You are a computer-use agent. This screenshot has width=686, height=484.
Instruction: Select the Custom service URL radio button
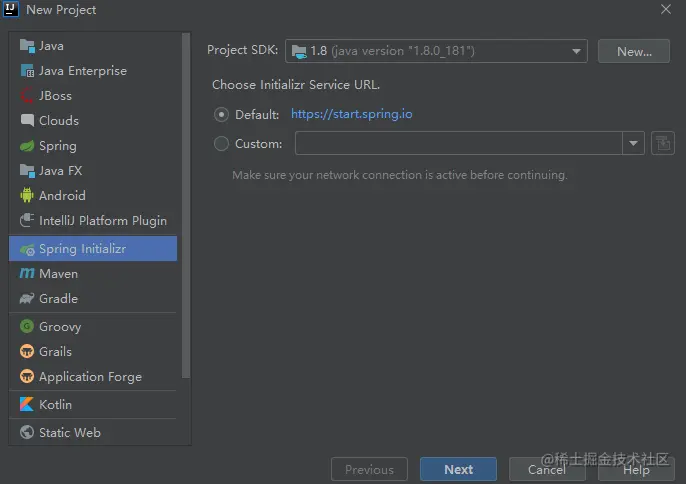(x=221, y=144)
